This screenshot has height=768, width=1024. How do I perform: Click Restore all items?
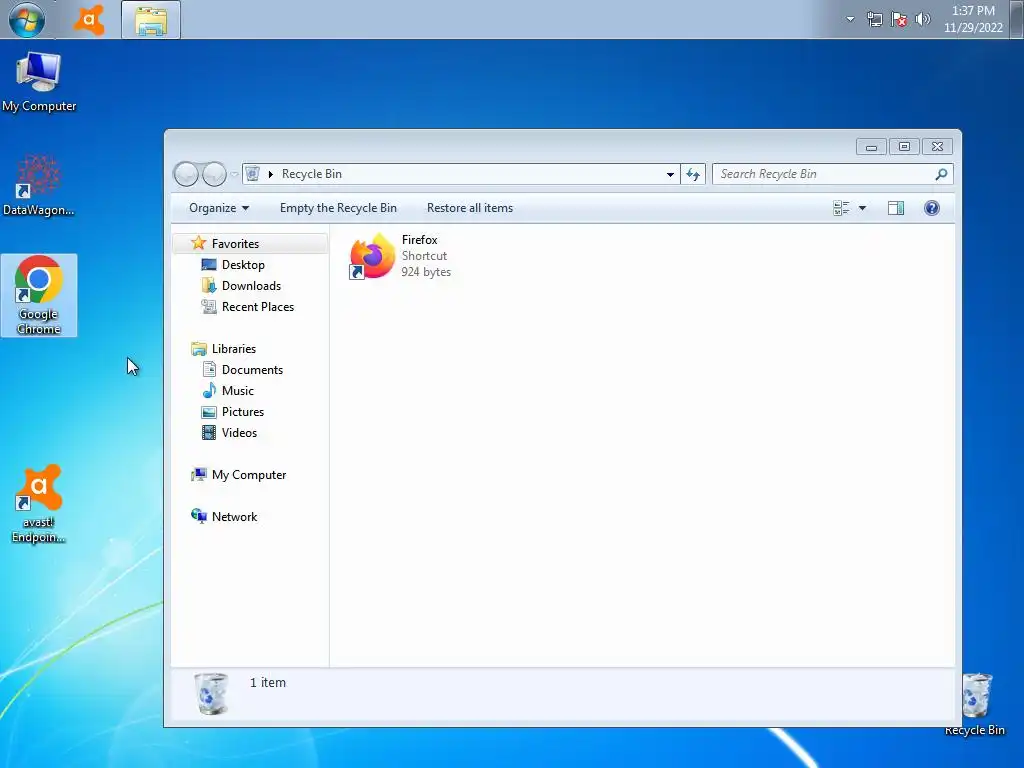point(470,208)
